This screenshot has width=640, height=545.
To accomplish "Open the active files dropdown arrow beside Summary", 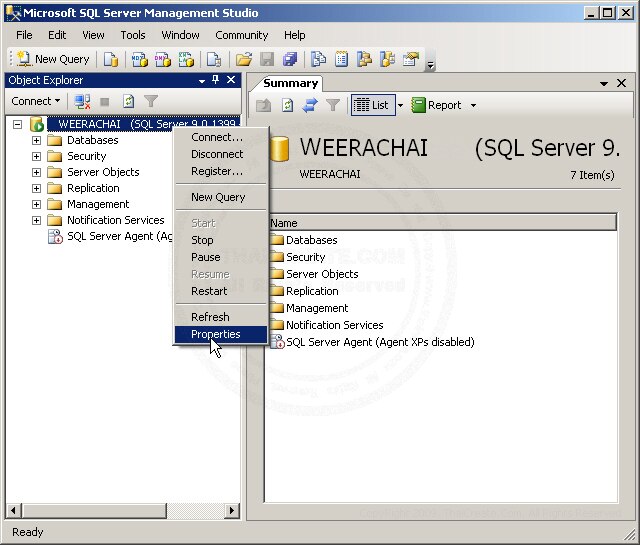I will click(604, 84).
